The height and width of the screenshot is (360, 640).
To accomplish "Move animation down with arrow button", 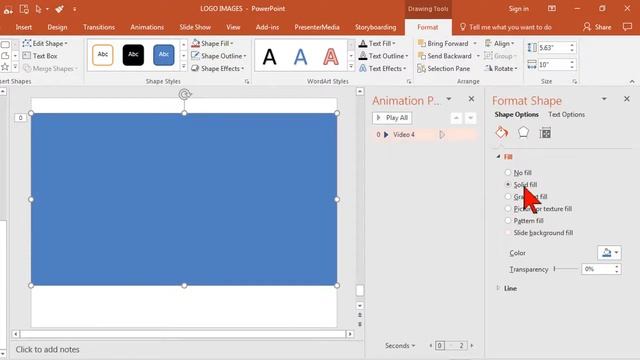I will click(471, 118).
